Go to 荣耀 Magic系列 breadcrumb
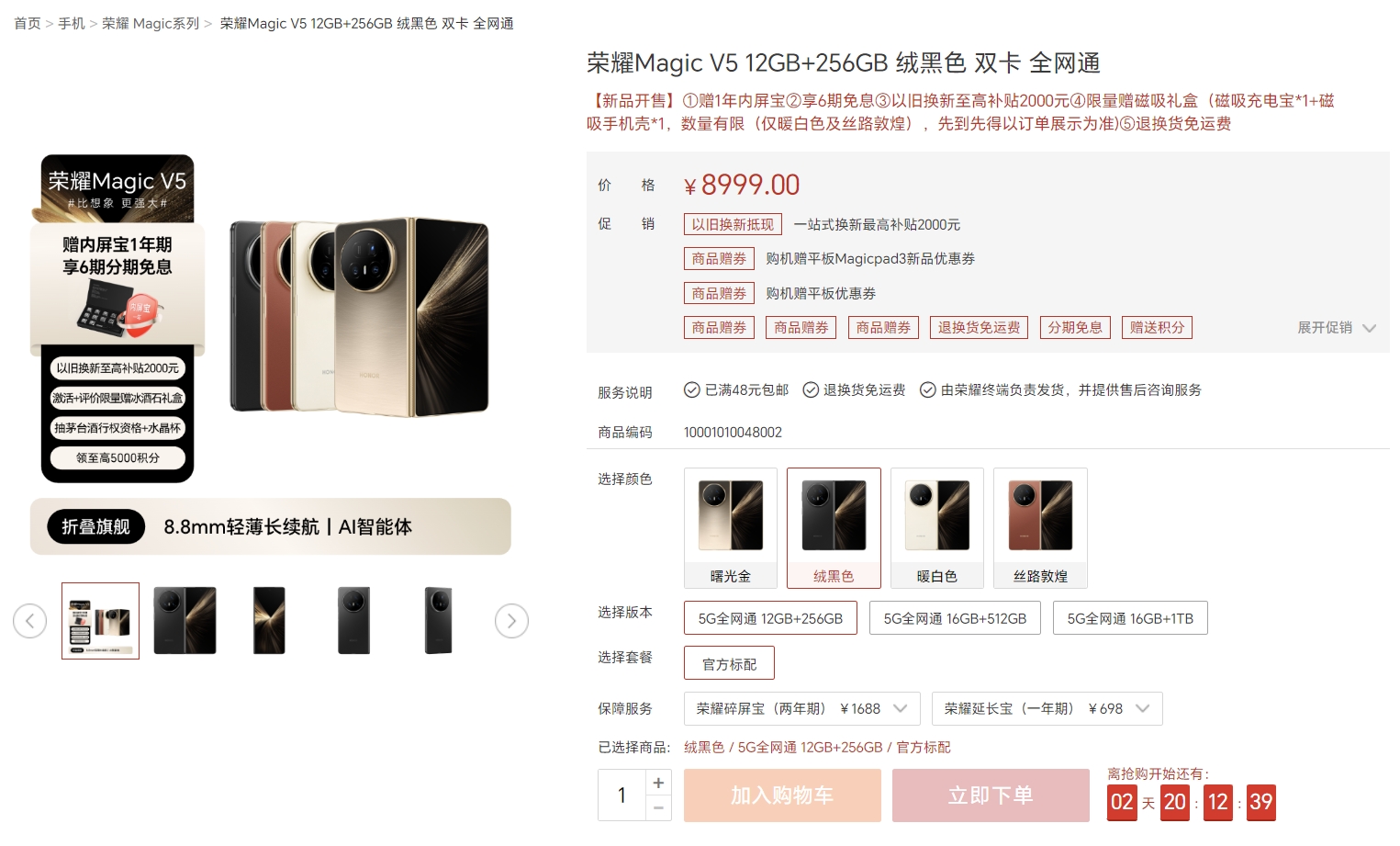Screen dimensions: 1400x846 point(151,23)
